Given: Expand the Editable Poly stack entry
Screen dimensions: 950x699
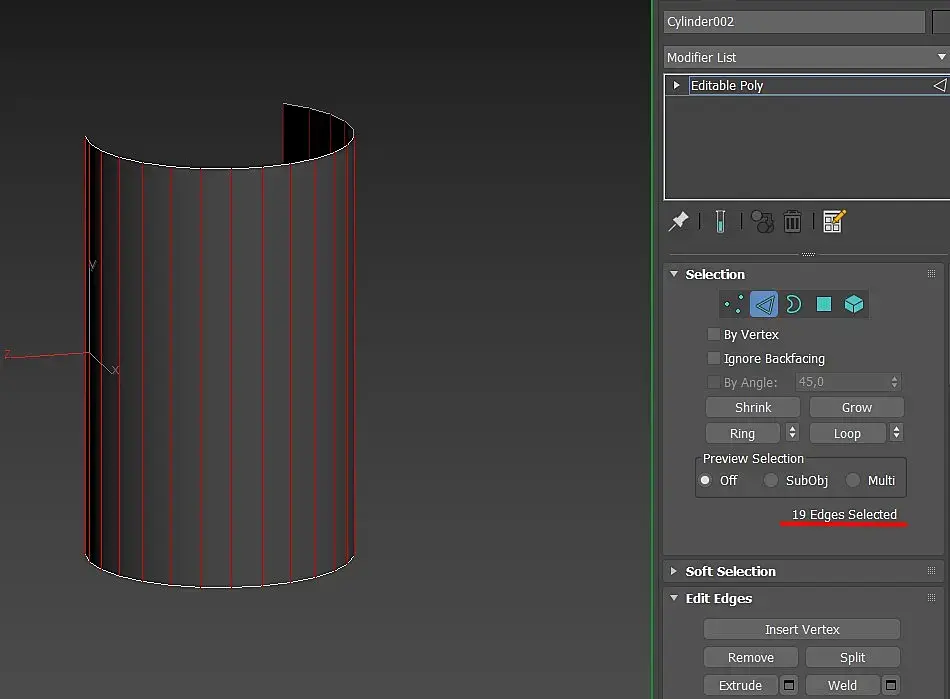Looking at the screenshot, I should click(676, 85).
